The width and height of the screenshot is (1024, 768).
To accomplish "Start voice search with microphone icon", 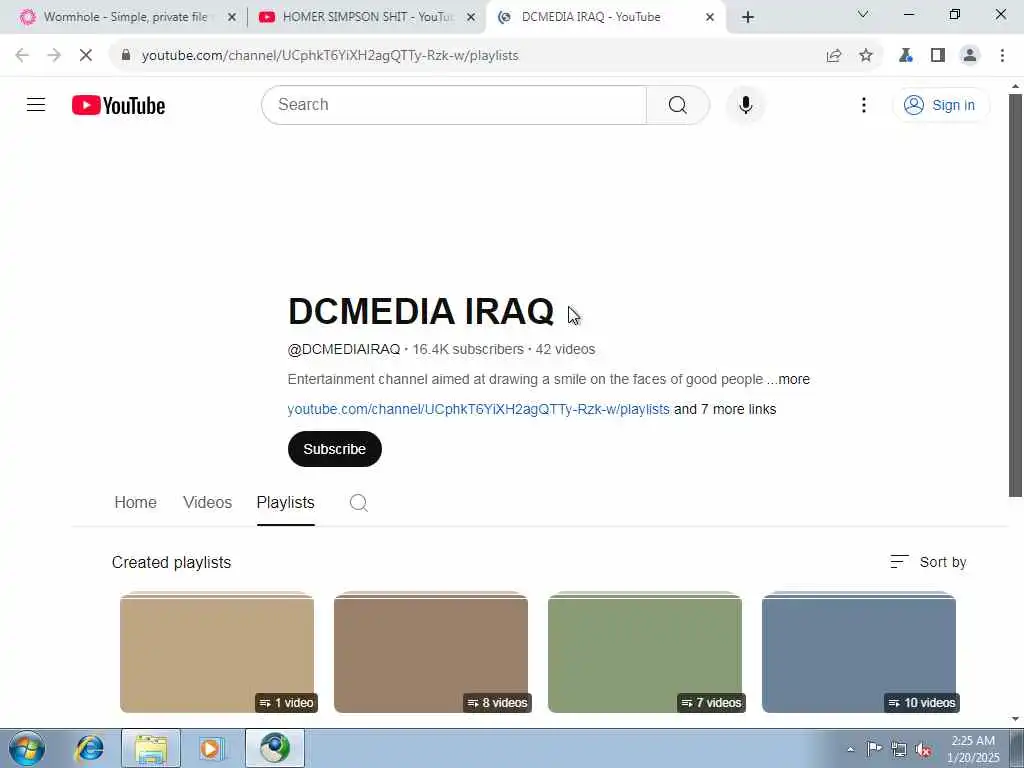I will (745, 104).
